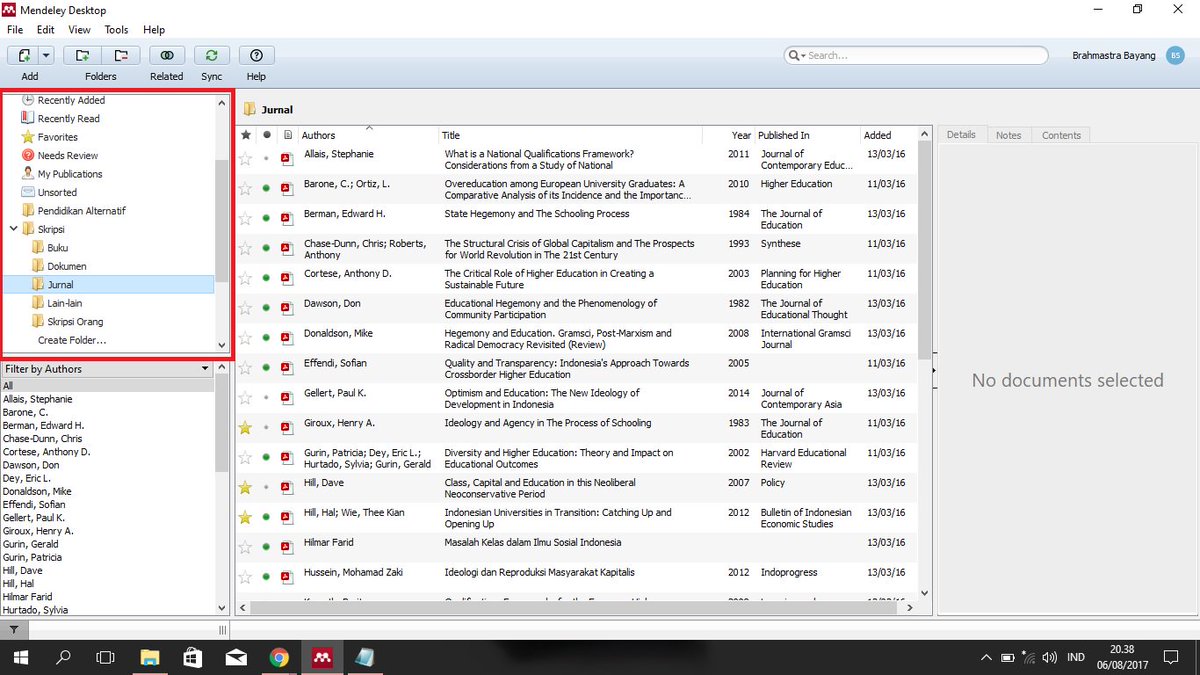Viewport: 1200px width, 675px height.
Task: Unfavorite the Hill, Dave entry
Action: [246, 488]
